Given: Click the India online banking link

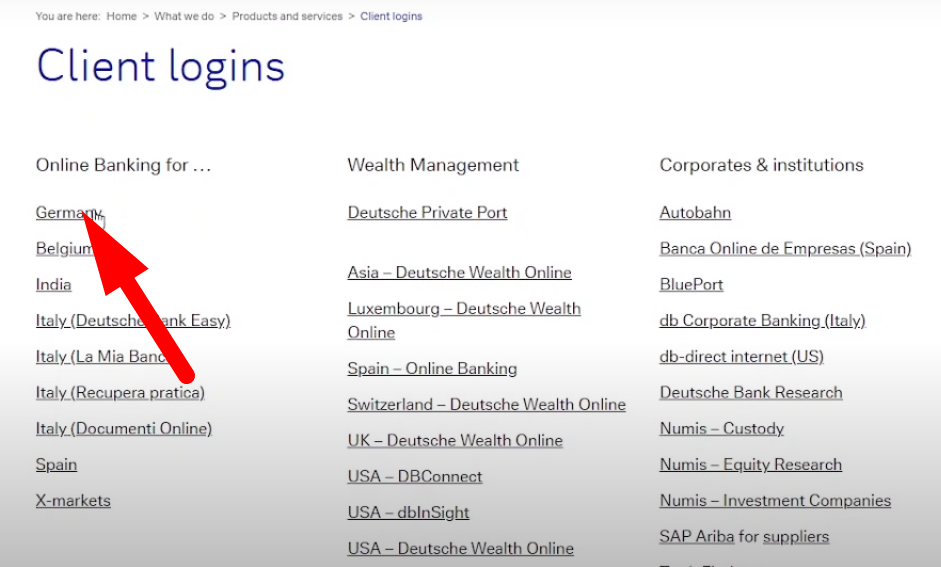Looking at the screenshot, I should 53,284.
